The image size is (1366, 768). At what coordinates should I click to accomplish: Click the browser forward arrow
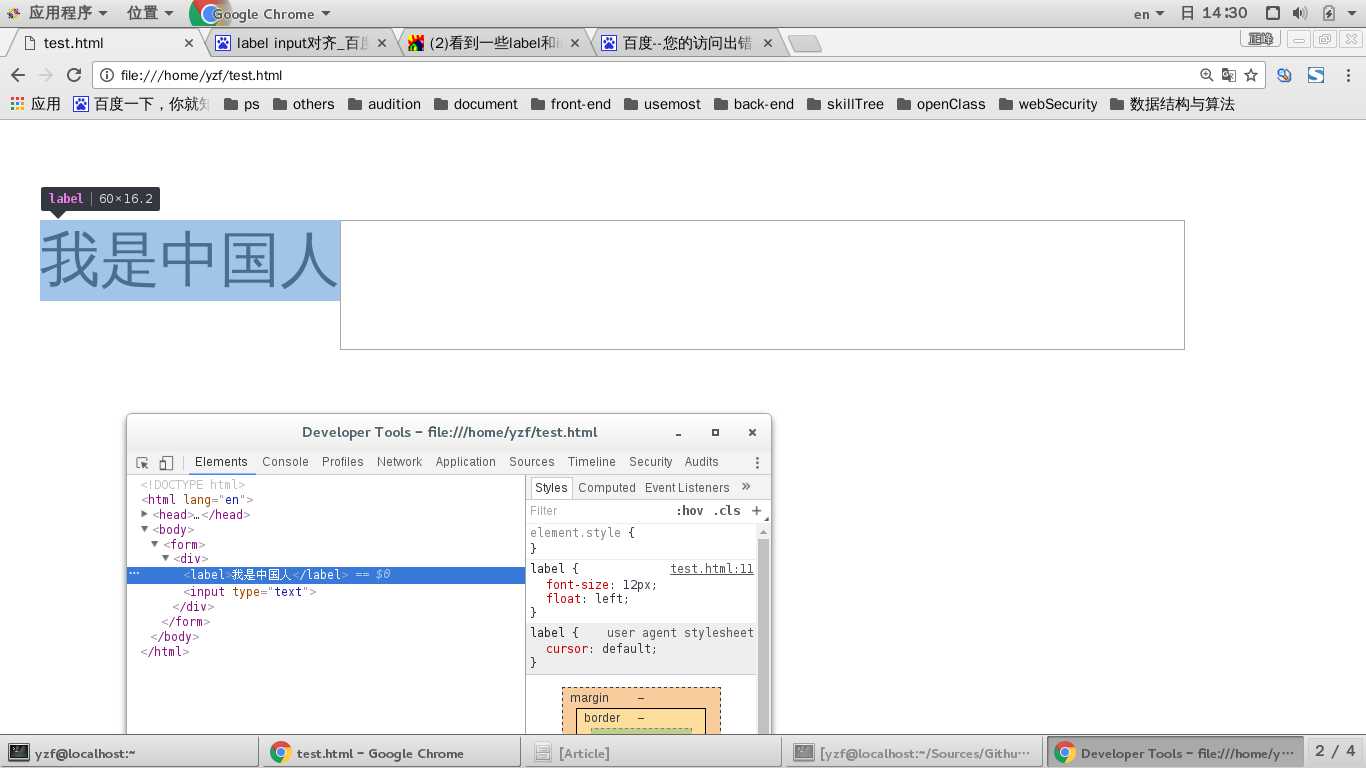(x=45, y=75)
